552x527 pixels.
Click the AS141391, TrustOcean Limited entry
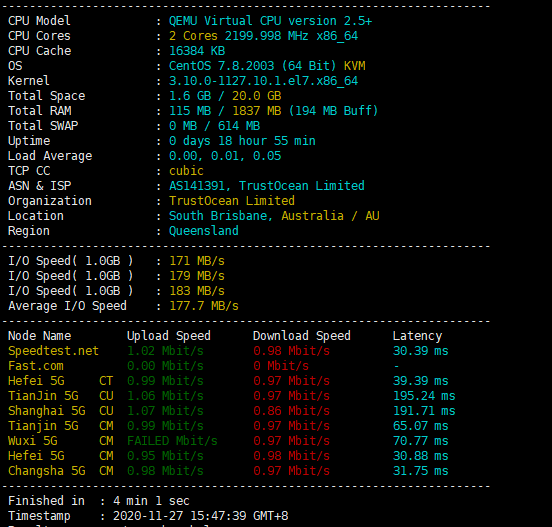266,186
